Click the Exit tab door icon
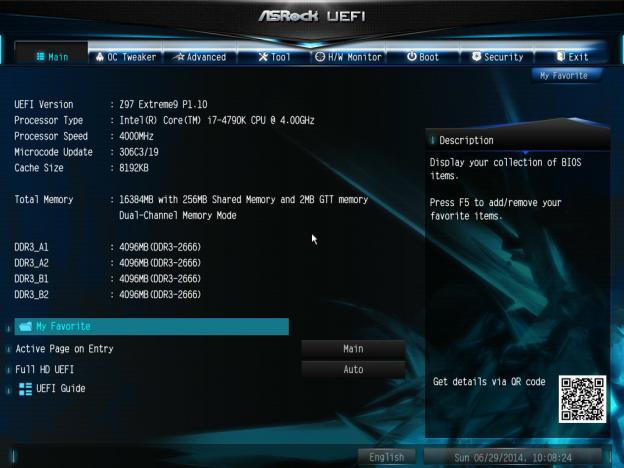The image size is (624, 468). [x=561, y=57]
